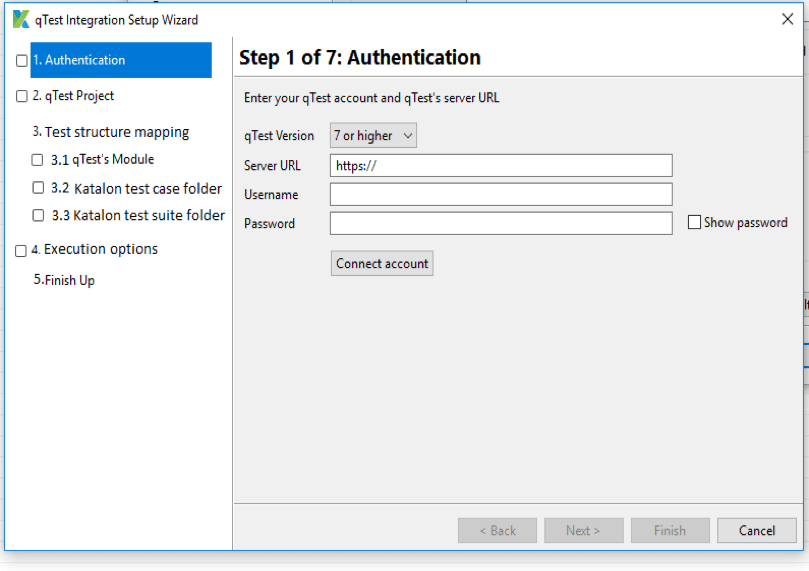This screenshot has width=809, height=571.
Task: Click the qTest Integration Setup Wizard title text
Action: [x=116, y=20]
